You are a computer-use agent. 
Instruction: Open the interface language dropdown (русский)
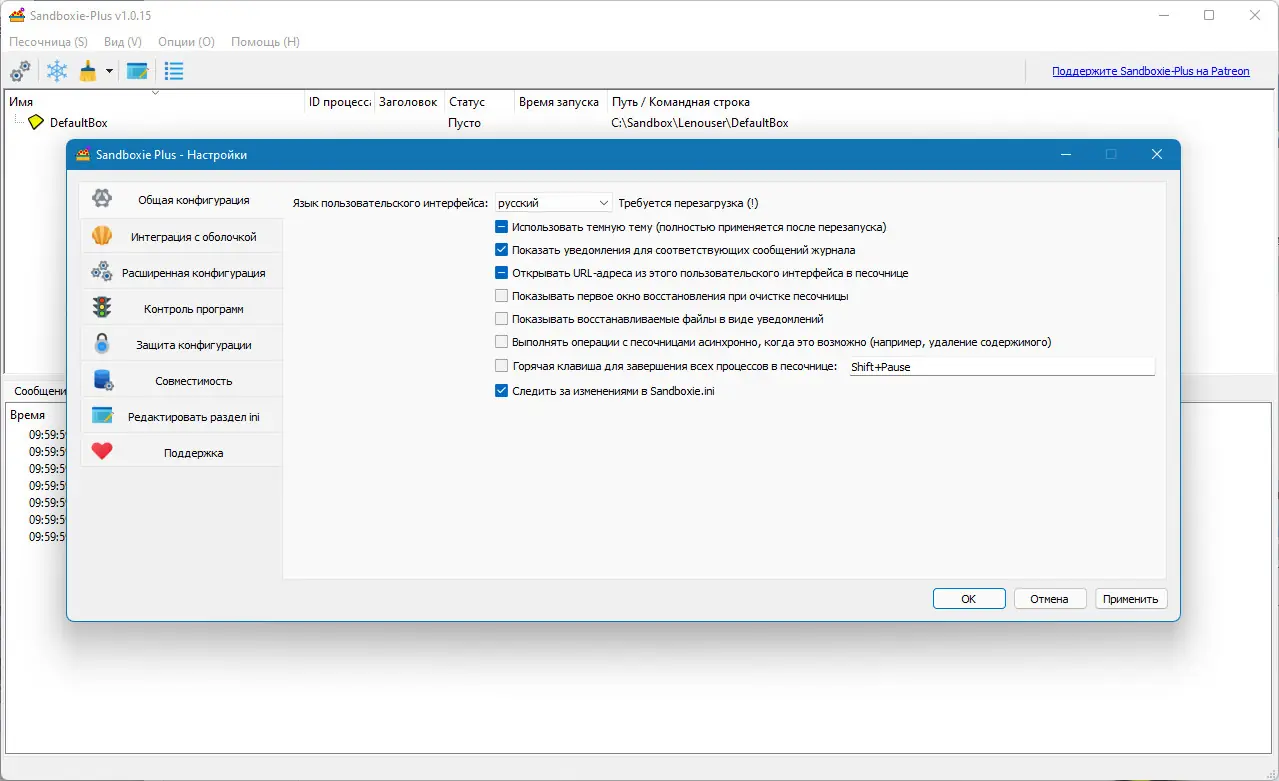click(x=554, y=202)
